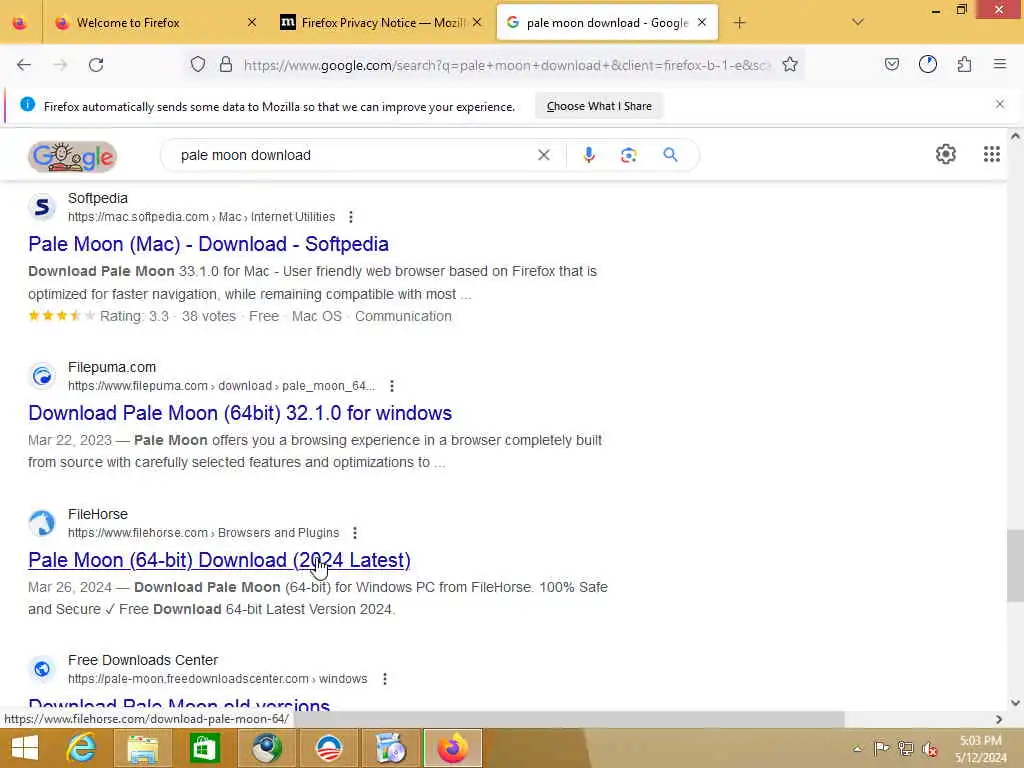1024x768 pixels.
Task: Open the Firefox account icon
Action: [x=928, y=64]
